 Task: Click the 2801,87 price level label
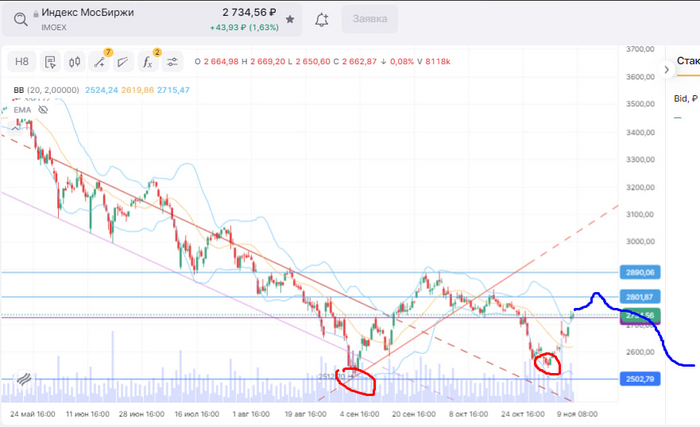[x=640, y=297]
